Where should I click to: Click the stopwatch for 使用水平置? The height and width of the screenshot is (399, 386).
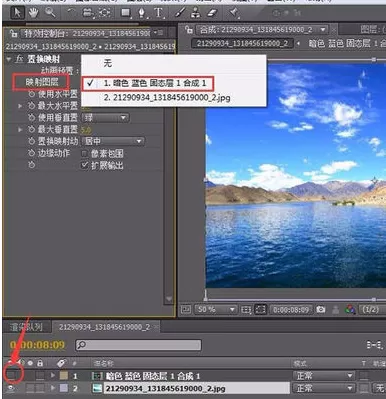31,94
